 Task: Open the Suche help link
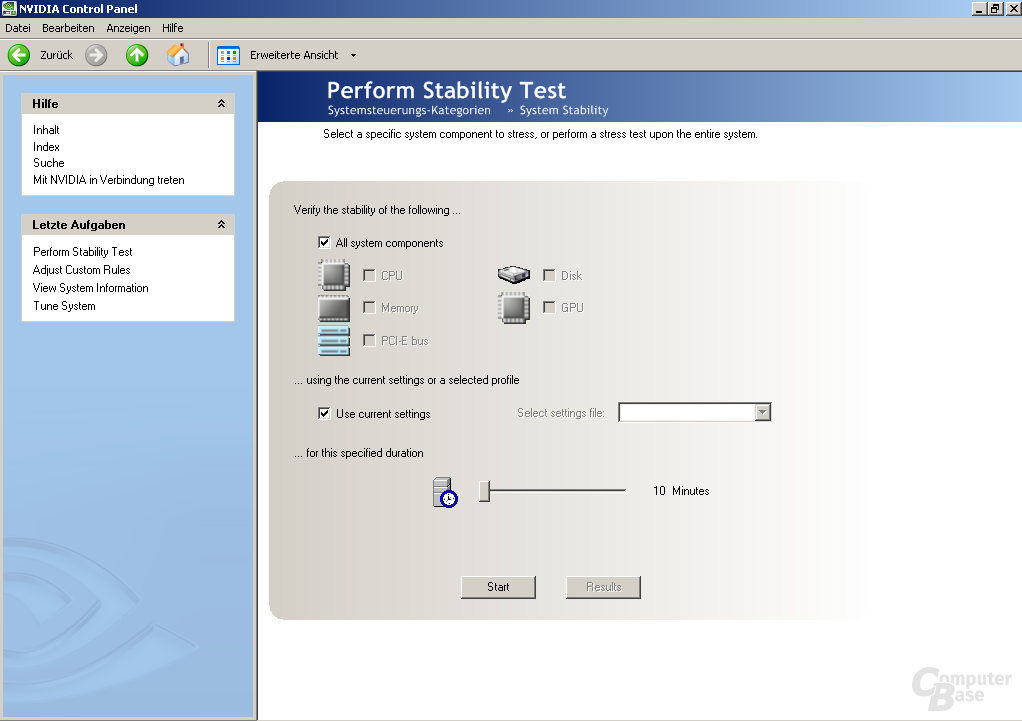coord(49,163)
